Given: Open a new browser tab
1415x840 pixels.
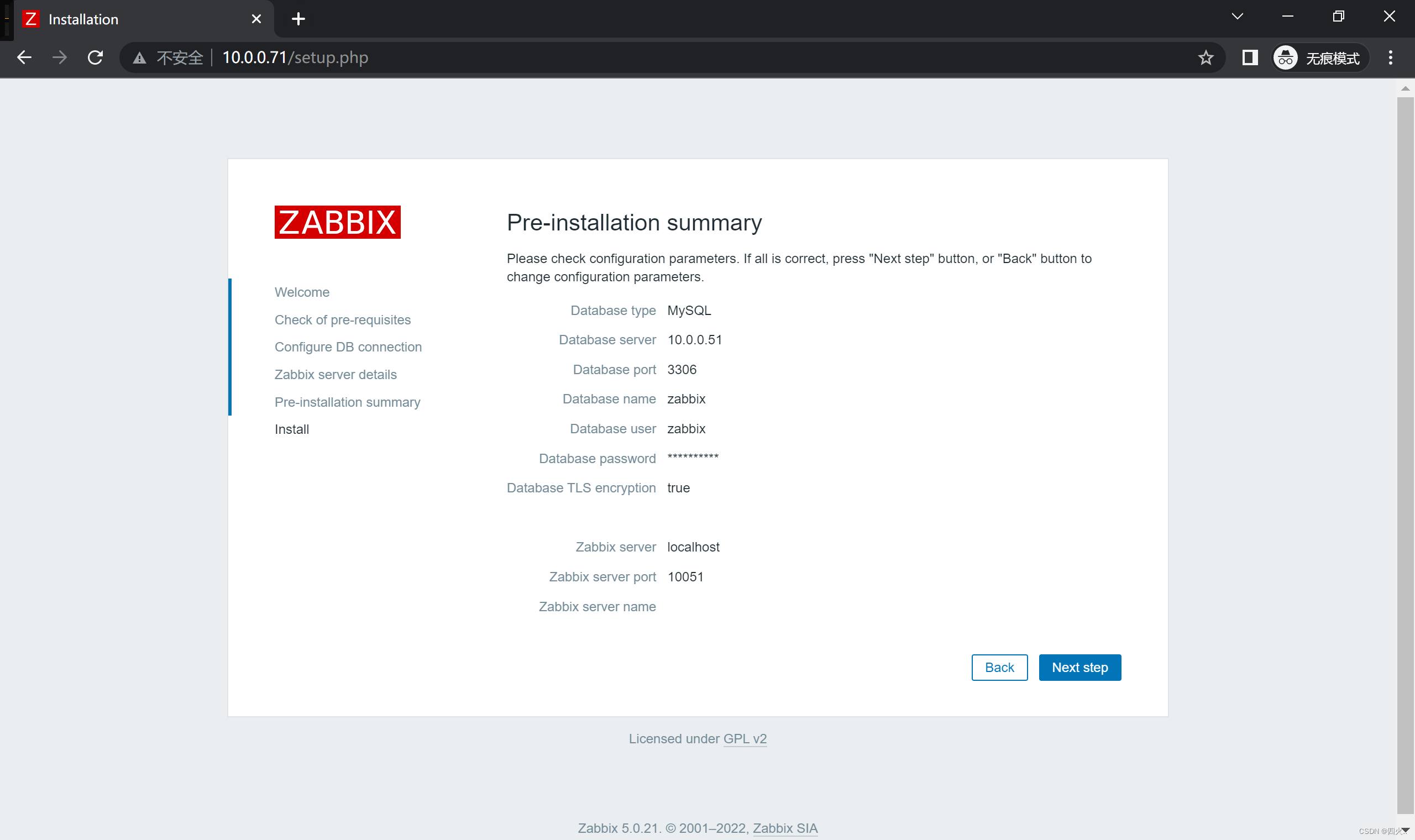Looking at the screenshot, I should [298, 19].
